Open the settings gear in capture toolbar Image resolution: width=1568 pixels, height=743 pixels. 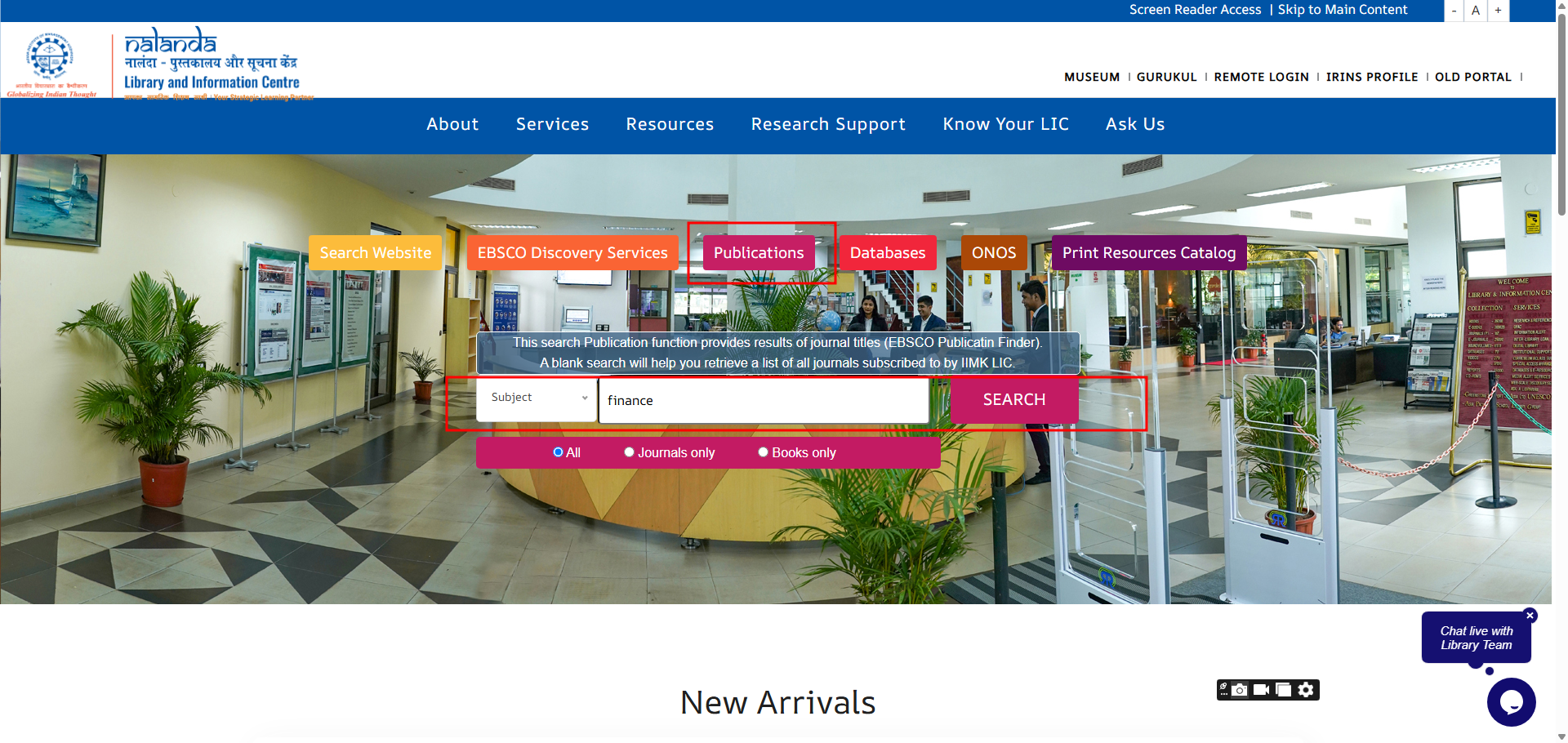(1307, 690)
